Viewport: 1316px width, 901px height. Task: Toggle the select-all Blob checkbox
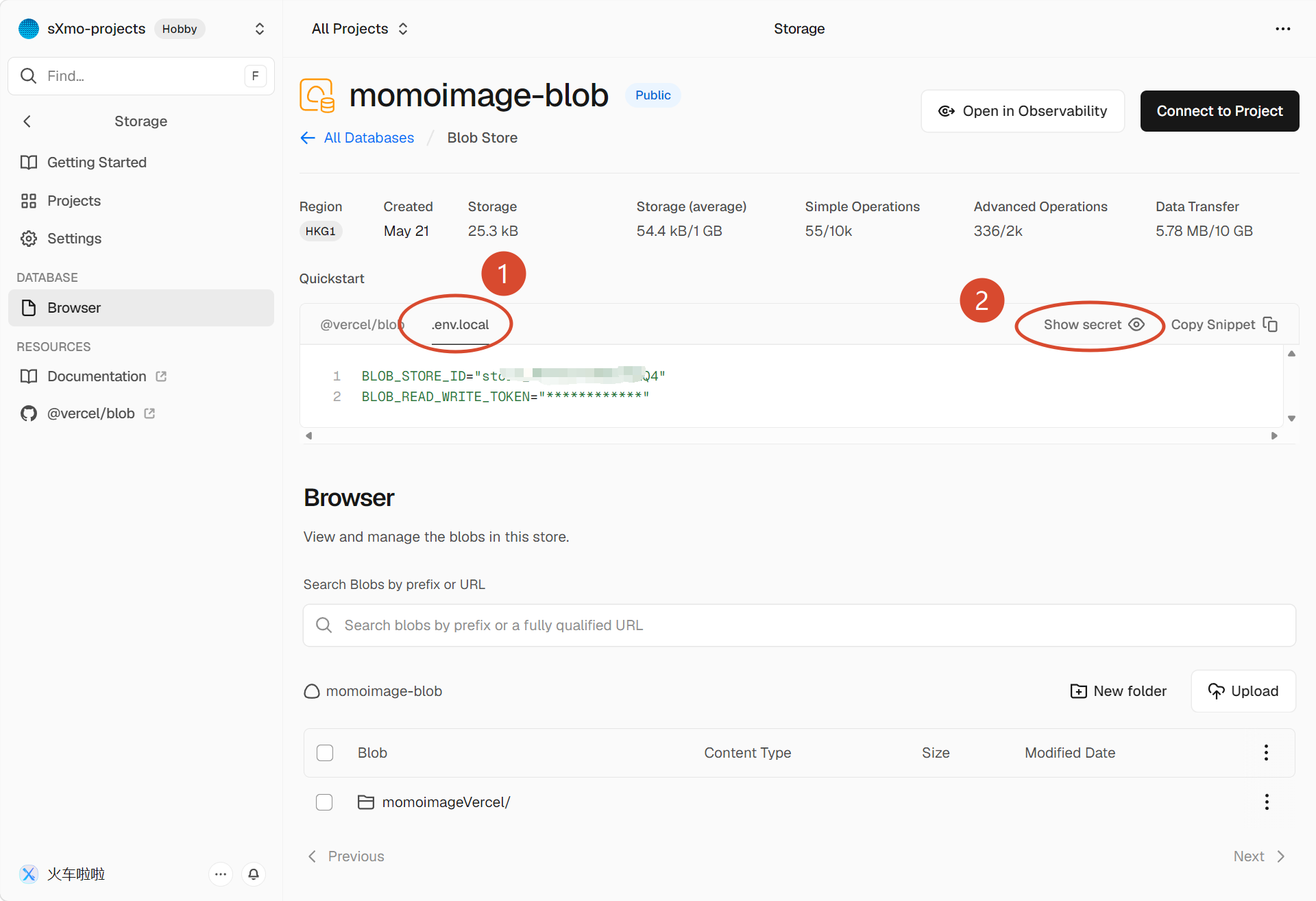pos(325,753)
